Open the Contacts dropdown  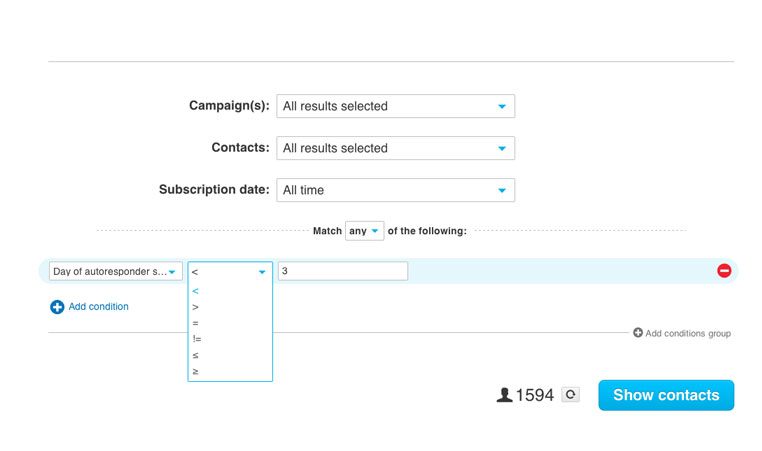(396, 148)
